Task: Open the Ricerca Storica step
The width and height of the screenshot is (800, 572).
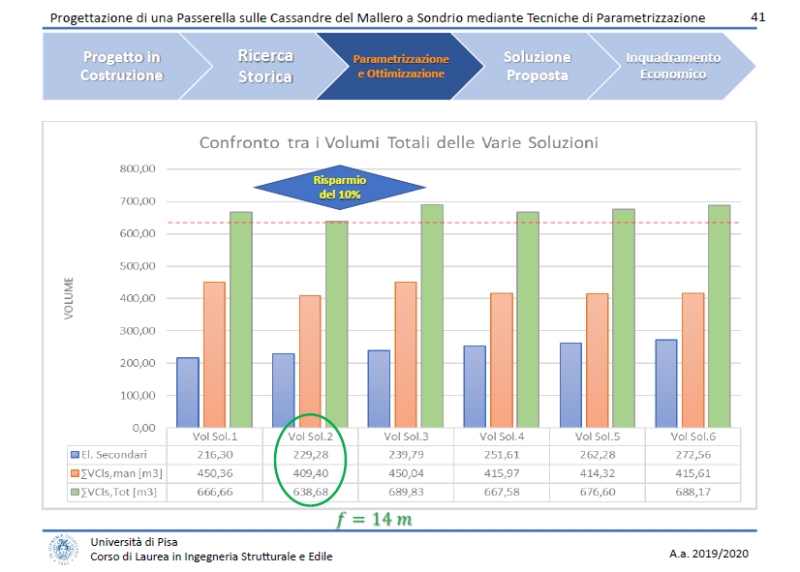Action: pos(266,66)
